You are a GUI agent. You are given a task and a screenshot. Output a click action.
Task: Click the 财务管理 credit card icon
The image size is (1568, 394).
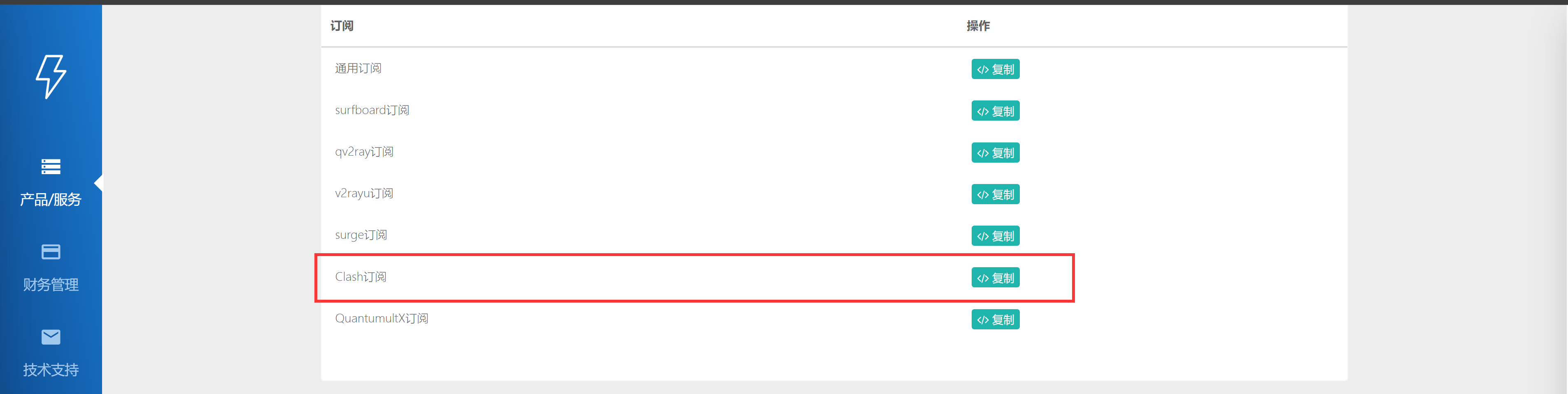tap(51, 252)
